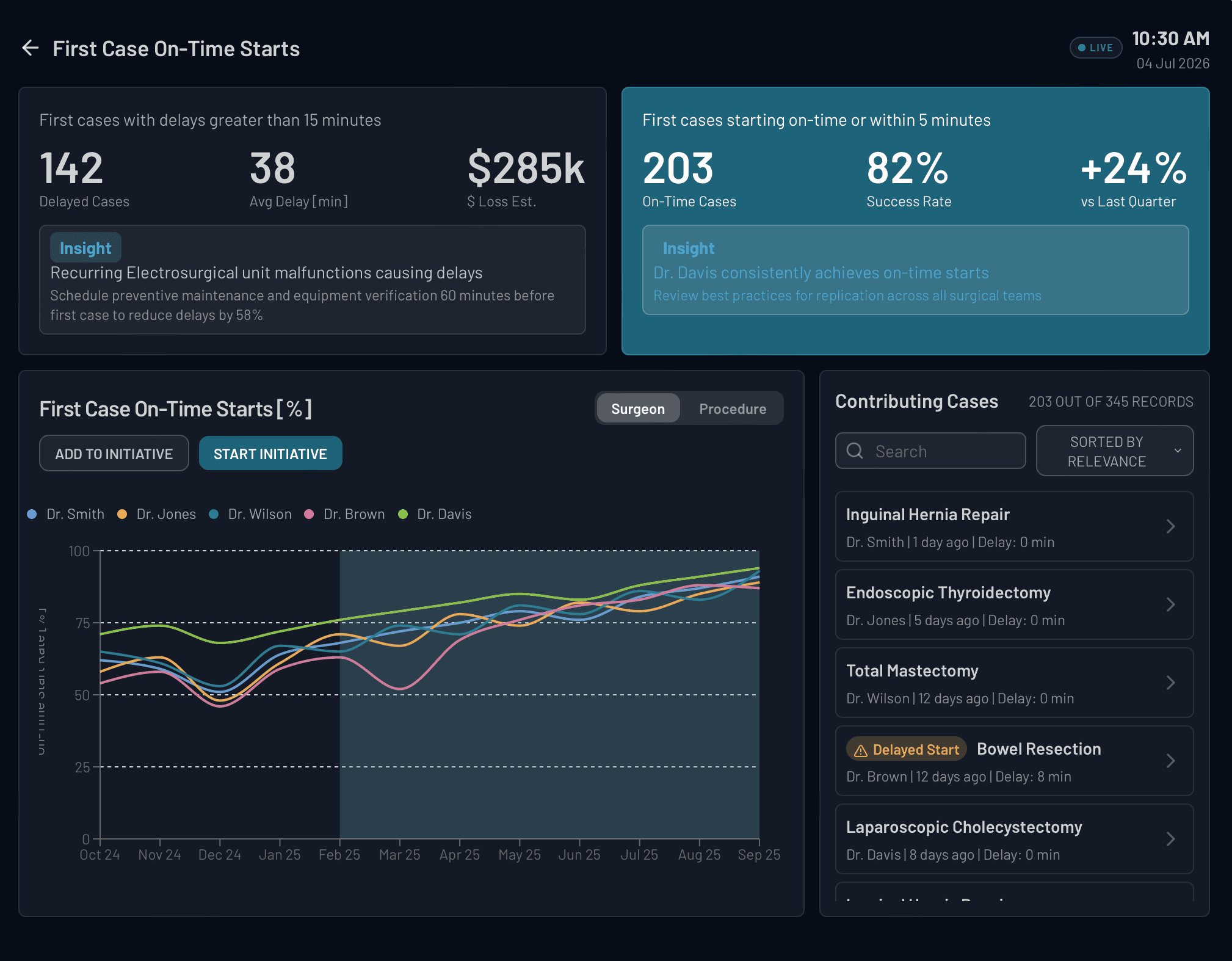Image resolution: width=1232 pixels, height=961 pixels.
Task: Click the back arrow to return
Action: (x=29, y=48)
